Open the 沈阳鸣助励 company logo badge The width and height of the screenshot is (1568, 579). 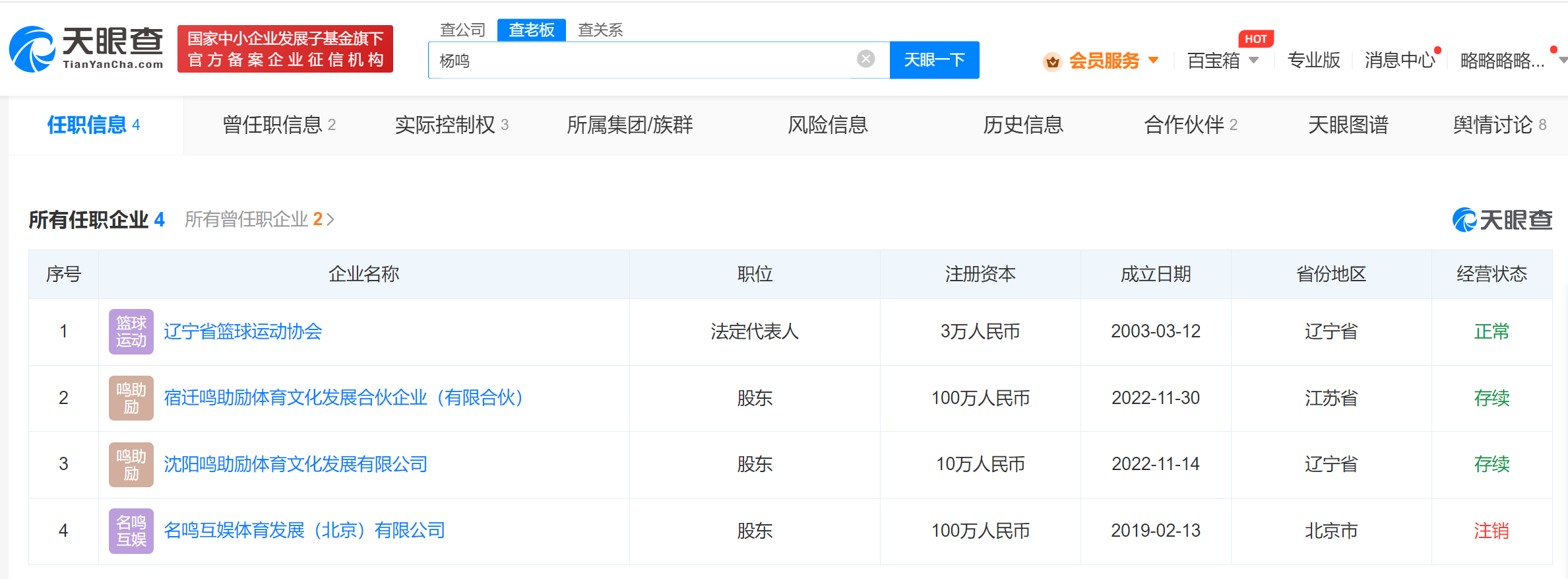pyautogui.click(x=131, y=465)
